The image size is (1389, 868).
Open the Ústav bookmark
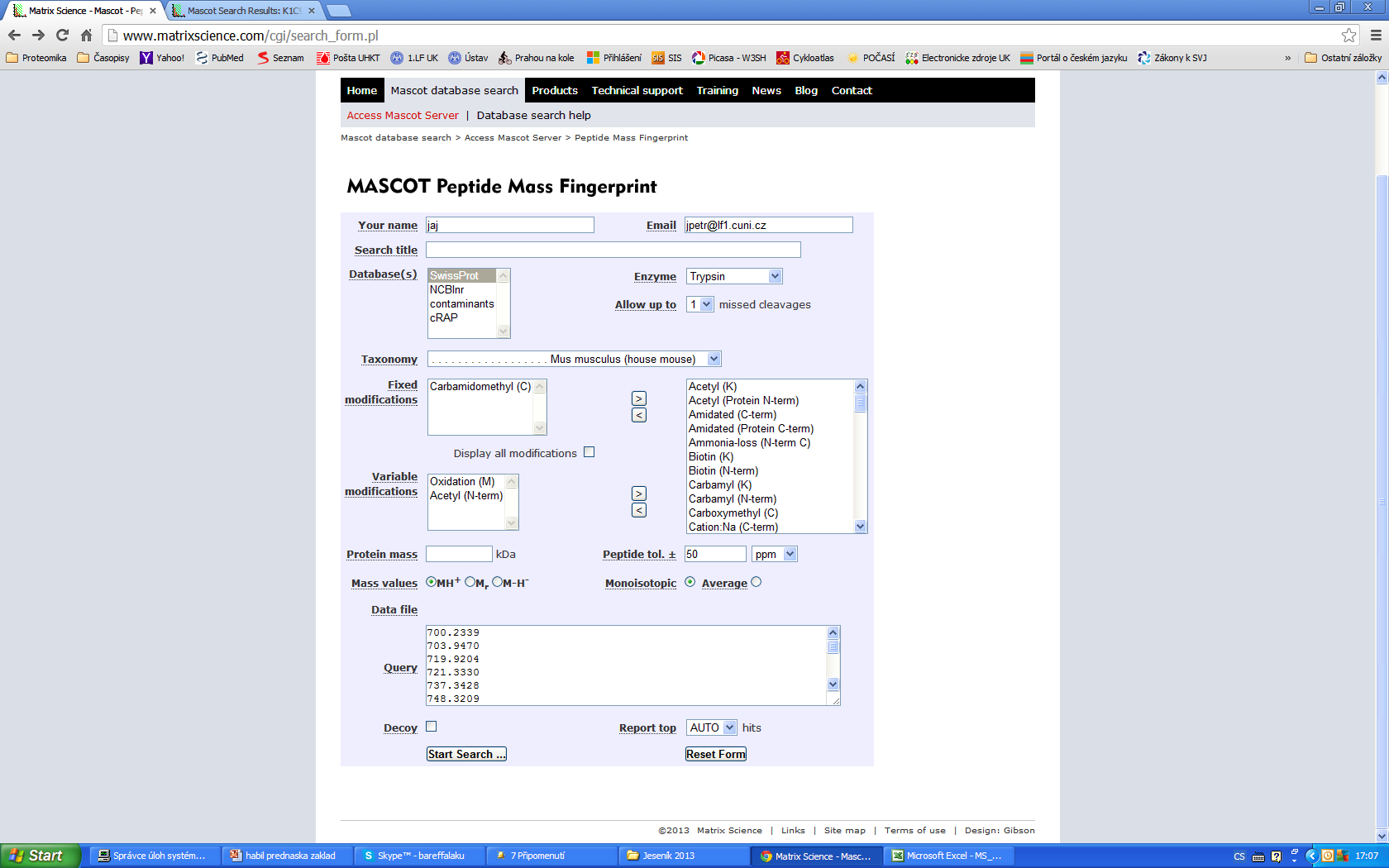468,58
